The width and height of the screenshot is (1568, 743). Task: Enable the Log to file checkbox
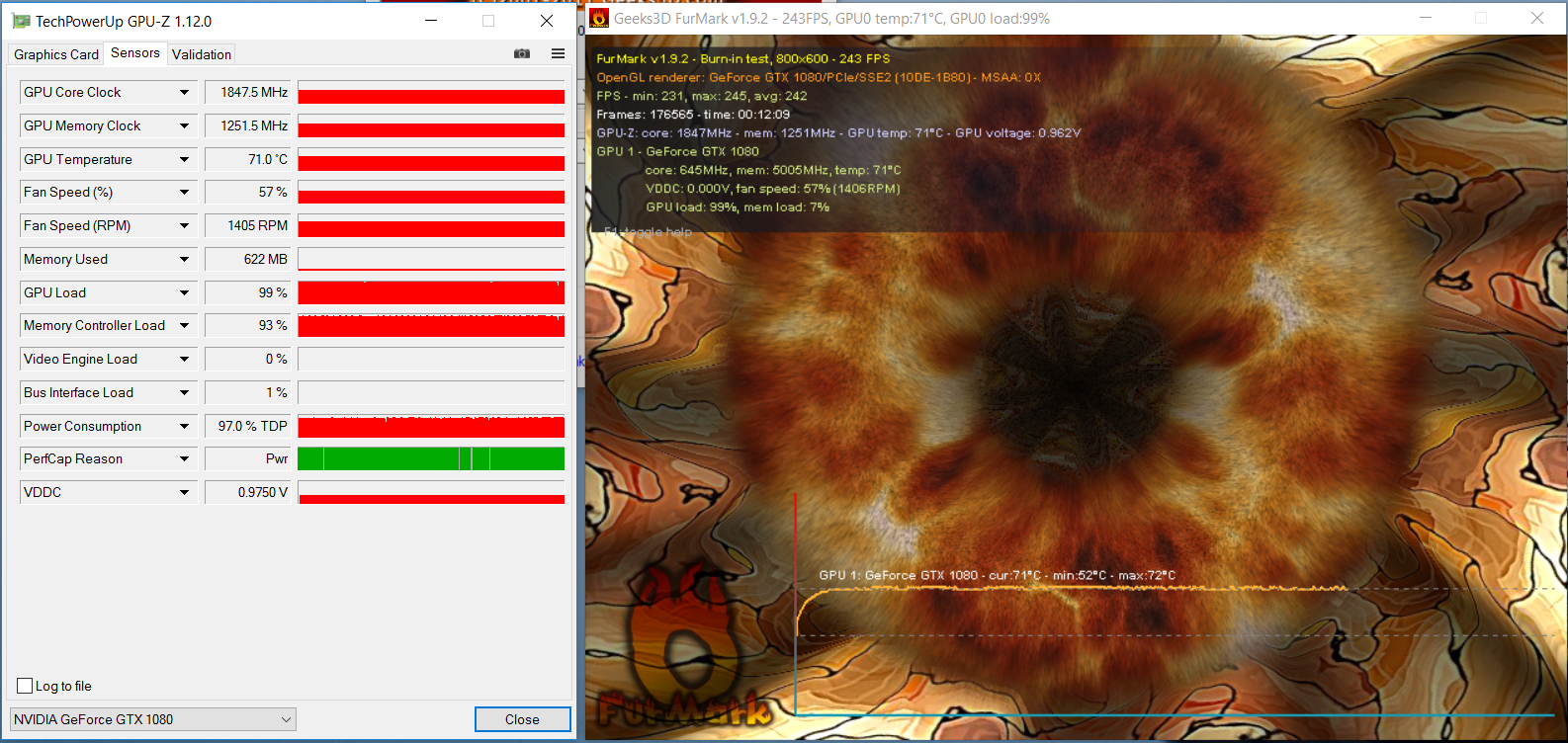click(x=26, y=686)
